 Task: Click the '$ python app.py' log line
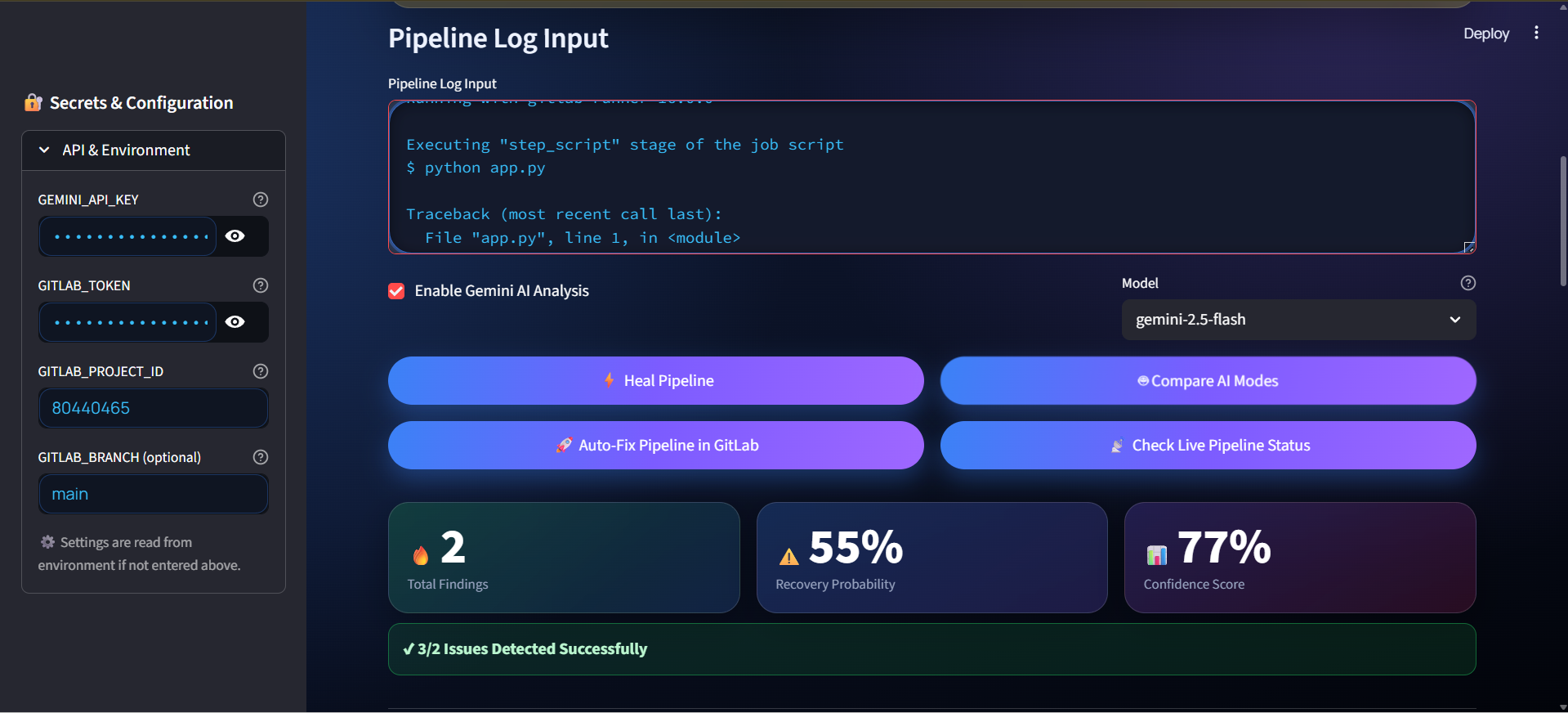tap(476, 168)
